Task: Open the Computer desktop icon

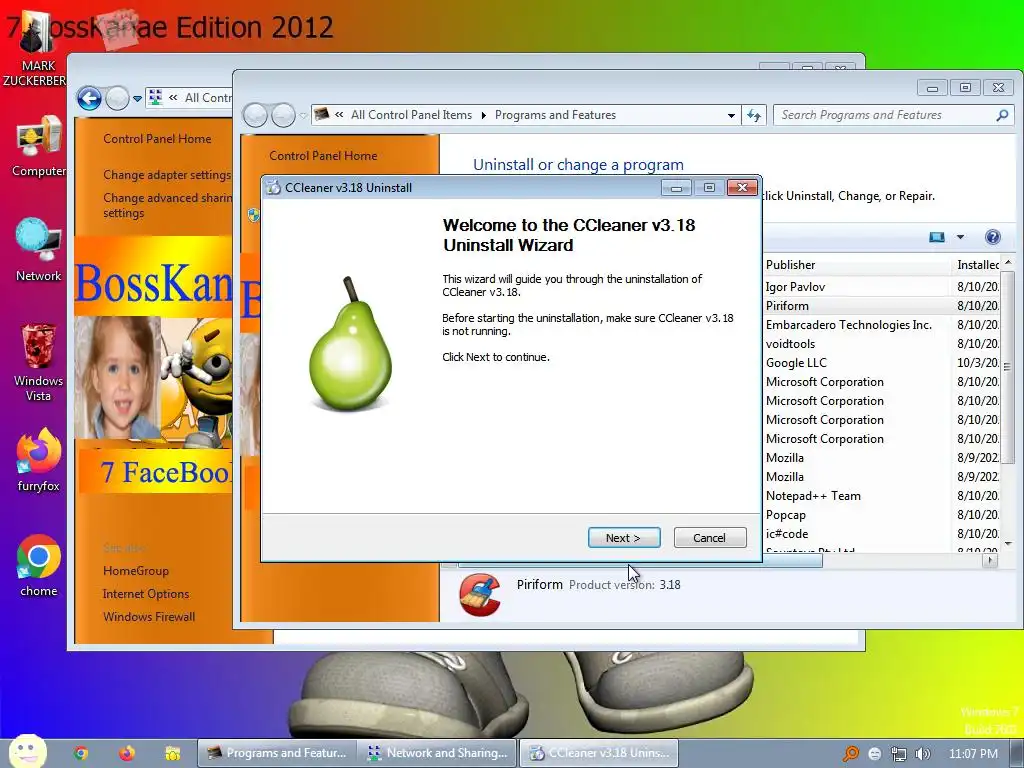Action: [39, 146]
